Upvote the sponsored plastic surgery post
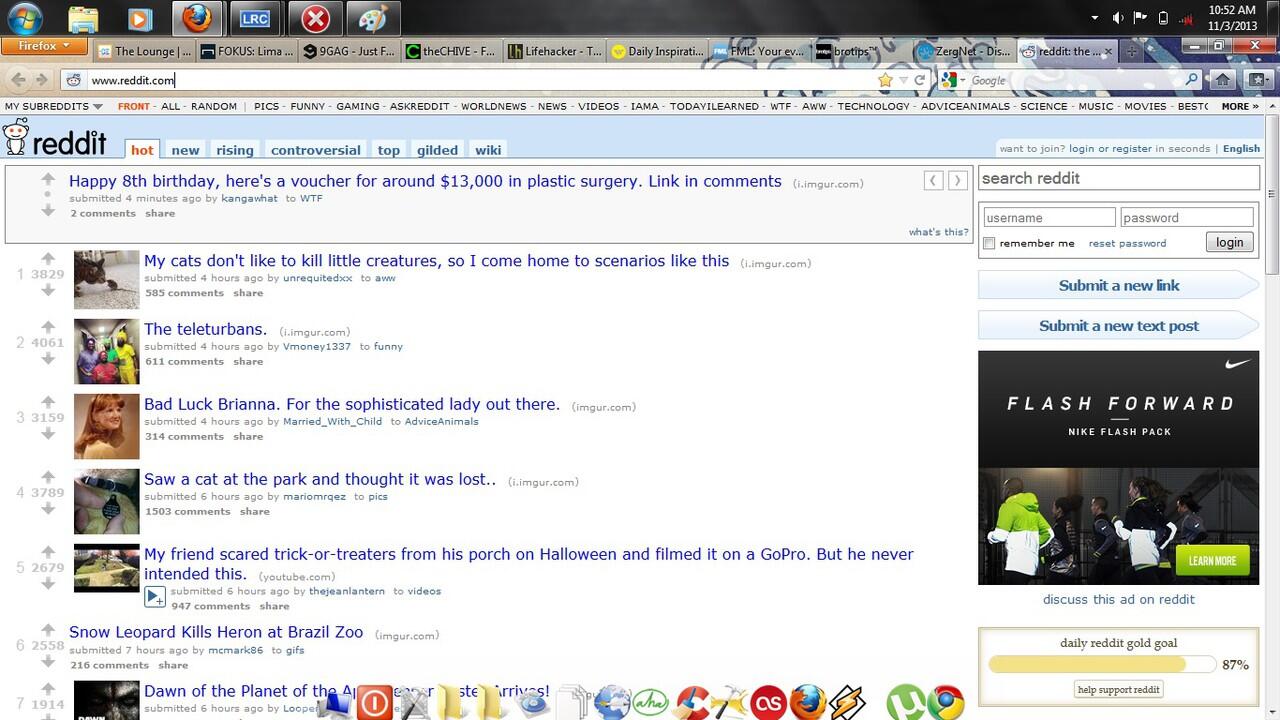The image size is (1280, 720). tap(47, 180)
